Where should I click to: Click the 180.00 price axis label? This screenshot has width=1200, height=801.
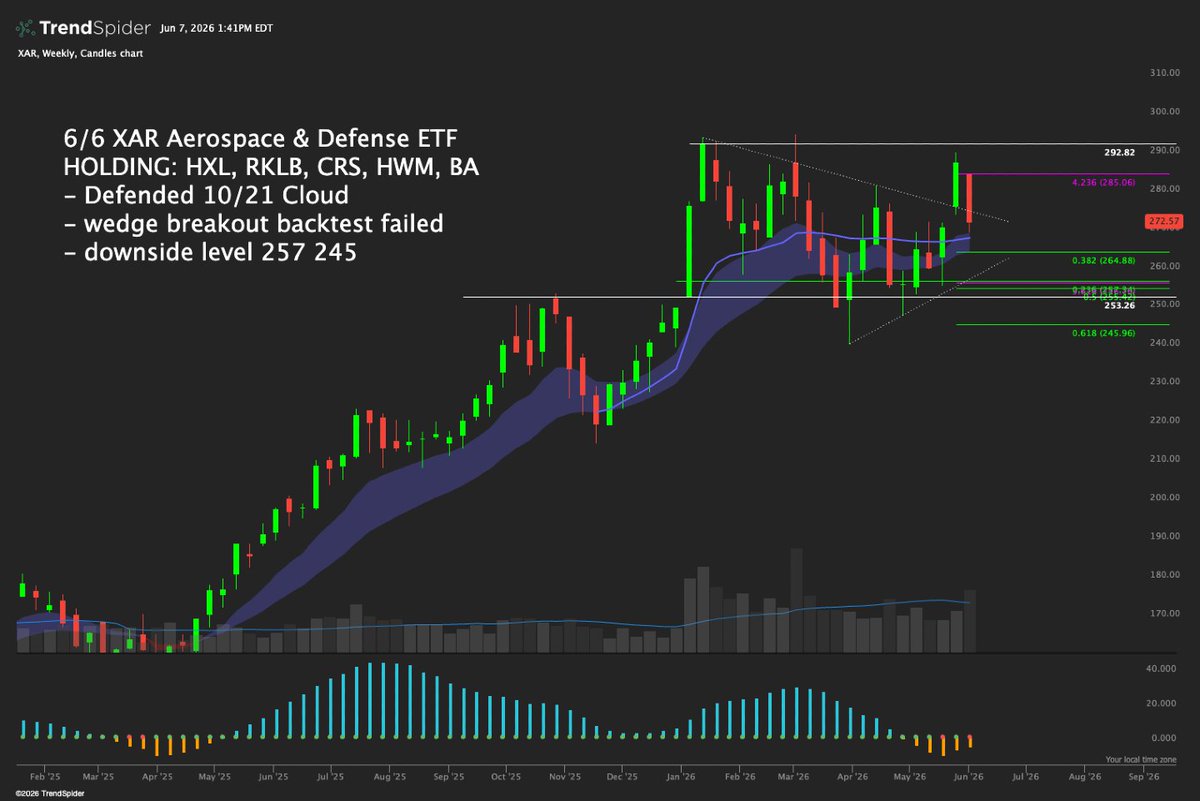coord(1163,575)
